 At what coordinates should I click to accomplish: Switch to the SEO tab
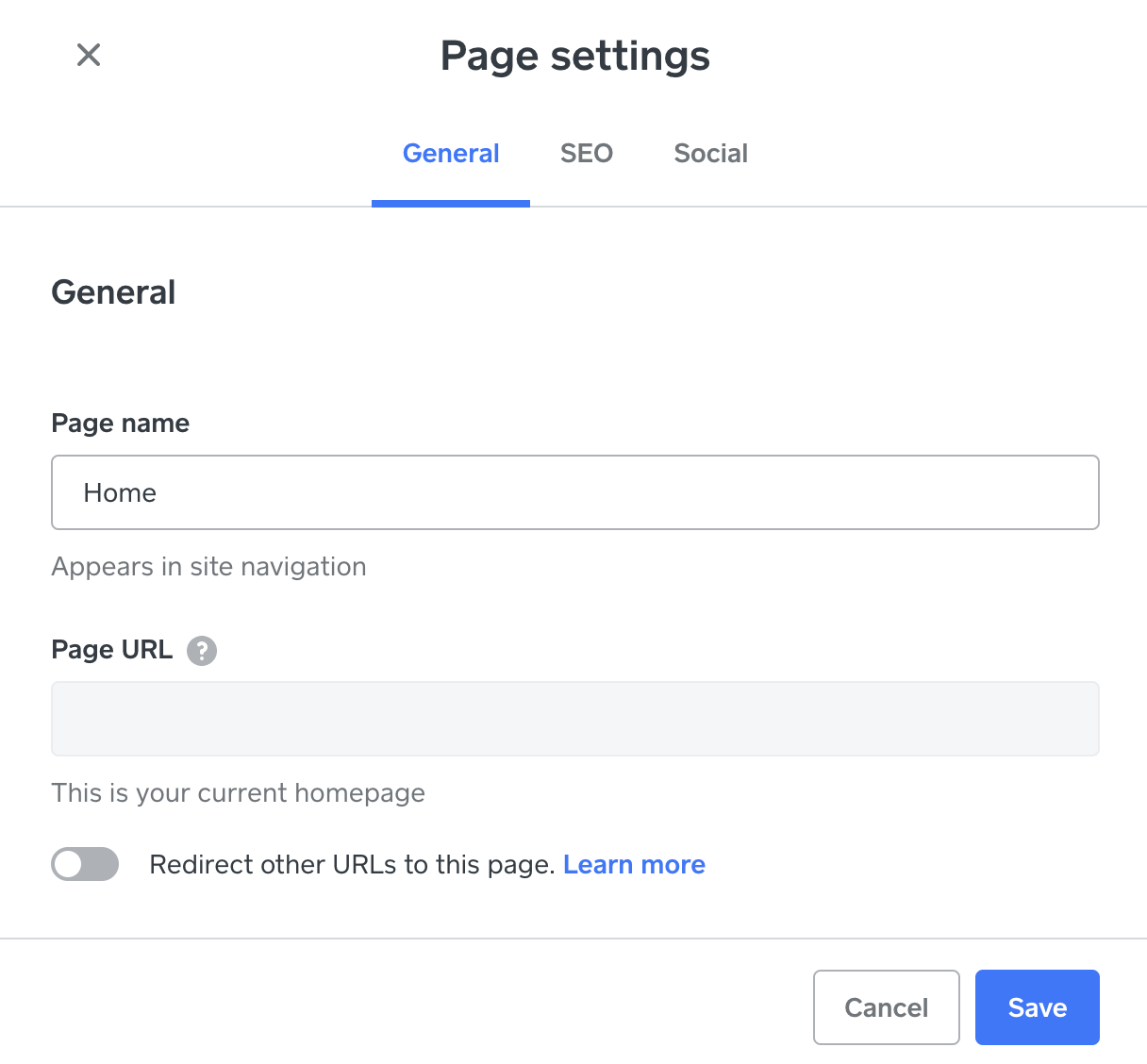[587, 154]
